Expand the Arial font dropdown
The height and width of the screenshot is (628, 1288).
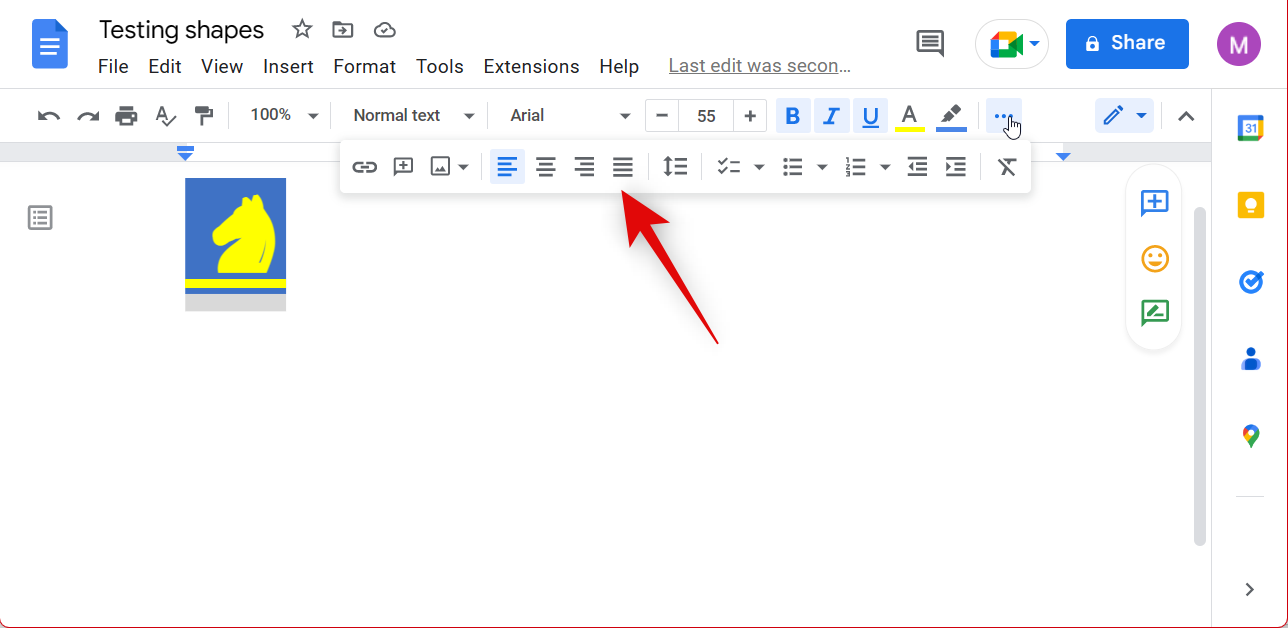pos(570,116)
